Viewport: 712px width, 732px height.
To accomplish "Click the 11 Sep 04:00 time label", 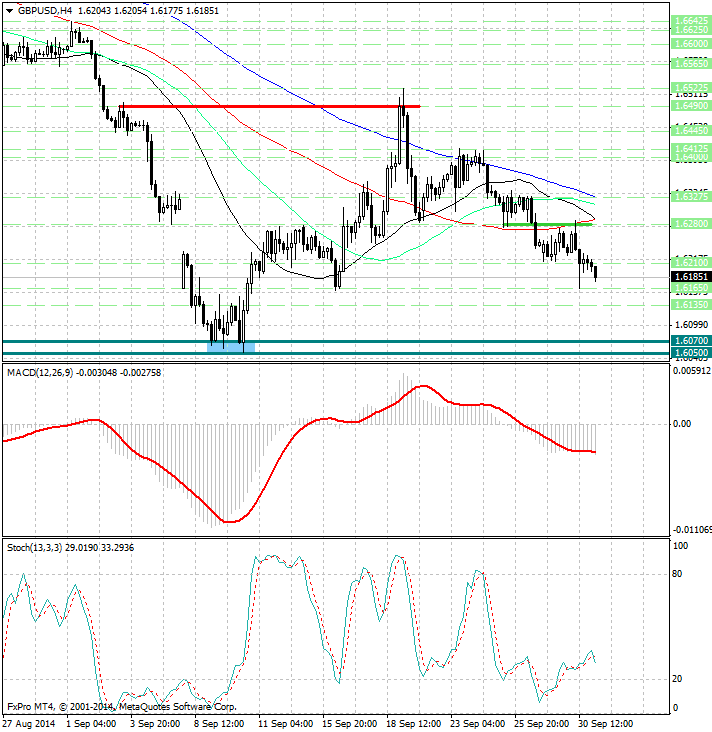I will tap(285, 724).
